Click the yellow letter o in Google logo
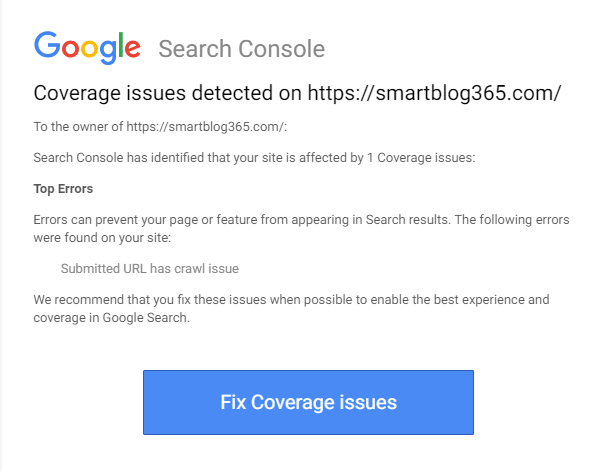The width and height of the screenshot is (609, 471). (x=89, y=48)
